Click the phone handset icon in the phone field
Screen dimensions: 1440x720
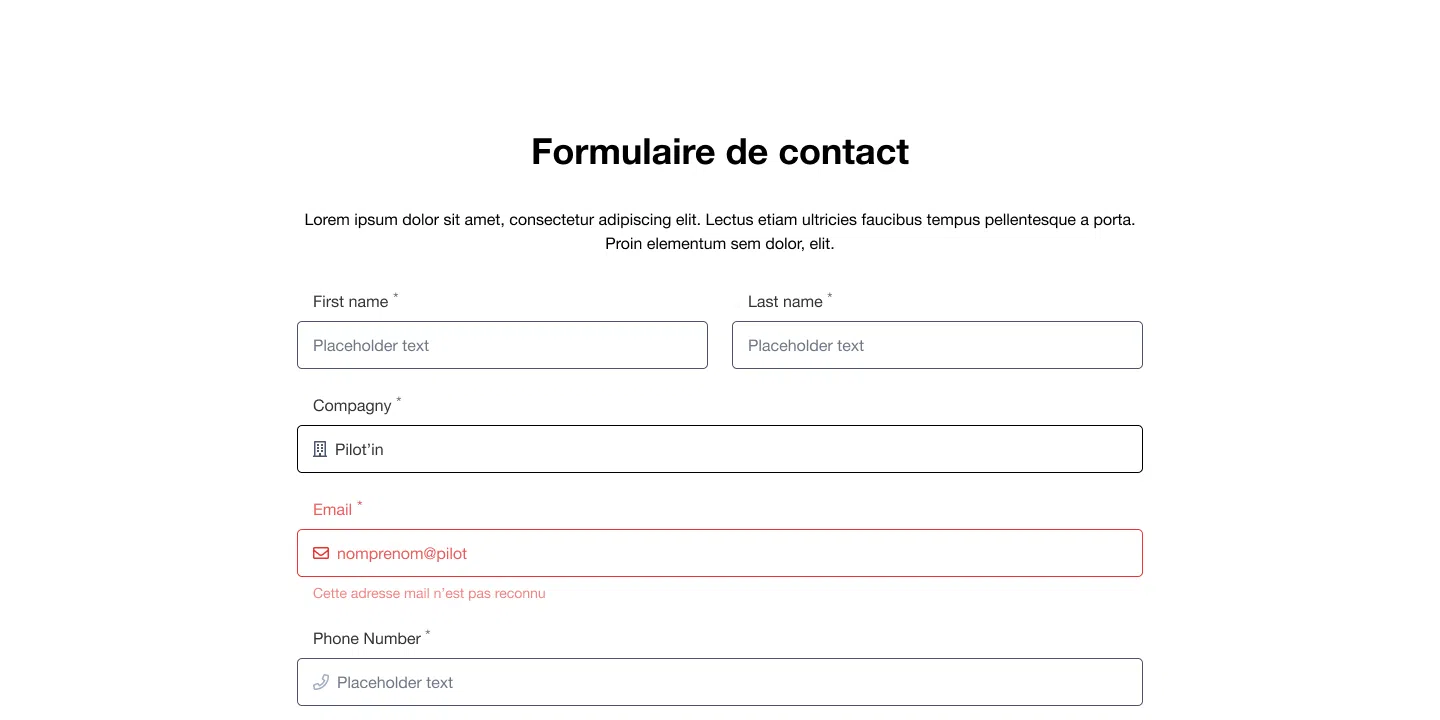[x=321, y=682]
